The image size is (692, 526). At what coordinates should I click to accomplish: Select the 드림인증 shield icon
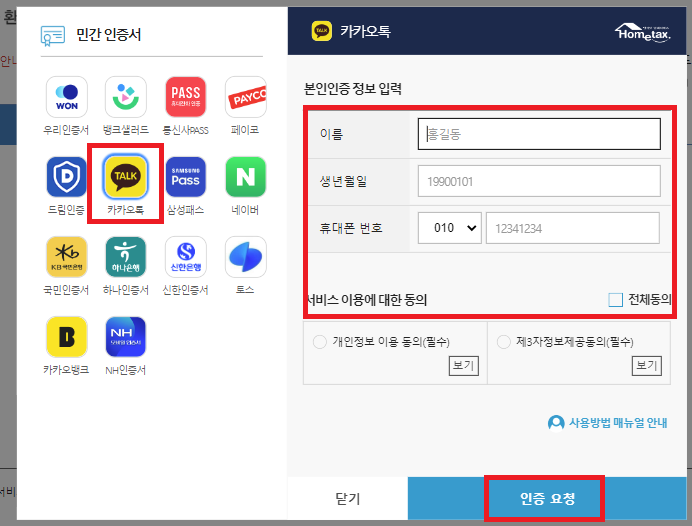point(67,177)
